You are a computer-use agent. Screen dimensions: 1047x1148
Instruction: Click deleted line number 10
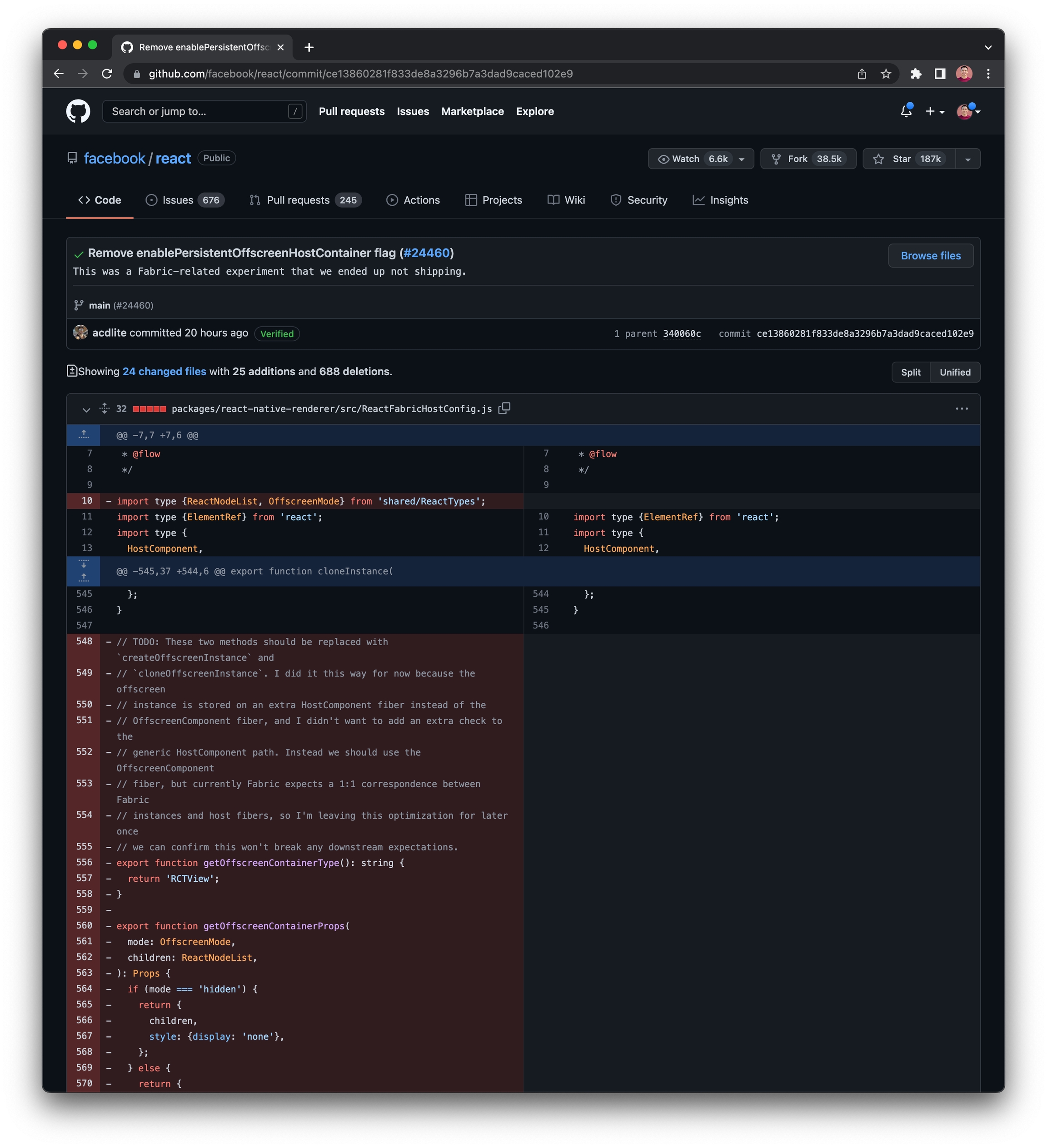(x=84, y=501)
